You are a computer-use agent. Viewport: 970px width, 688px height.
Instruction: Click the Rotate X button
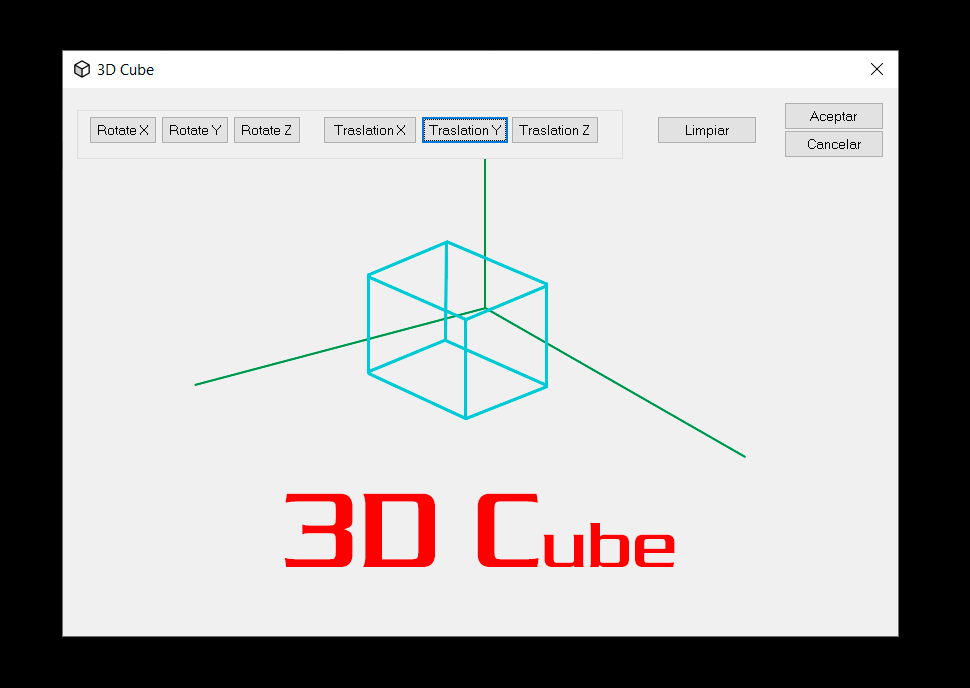(x=122, y=130)
